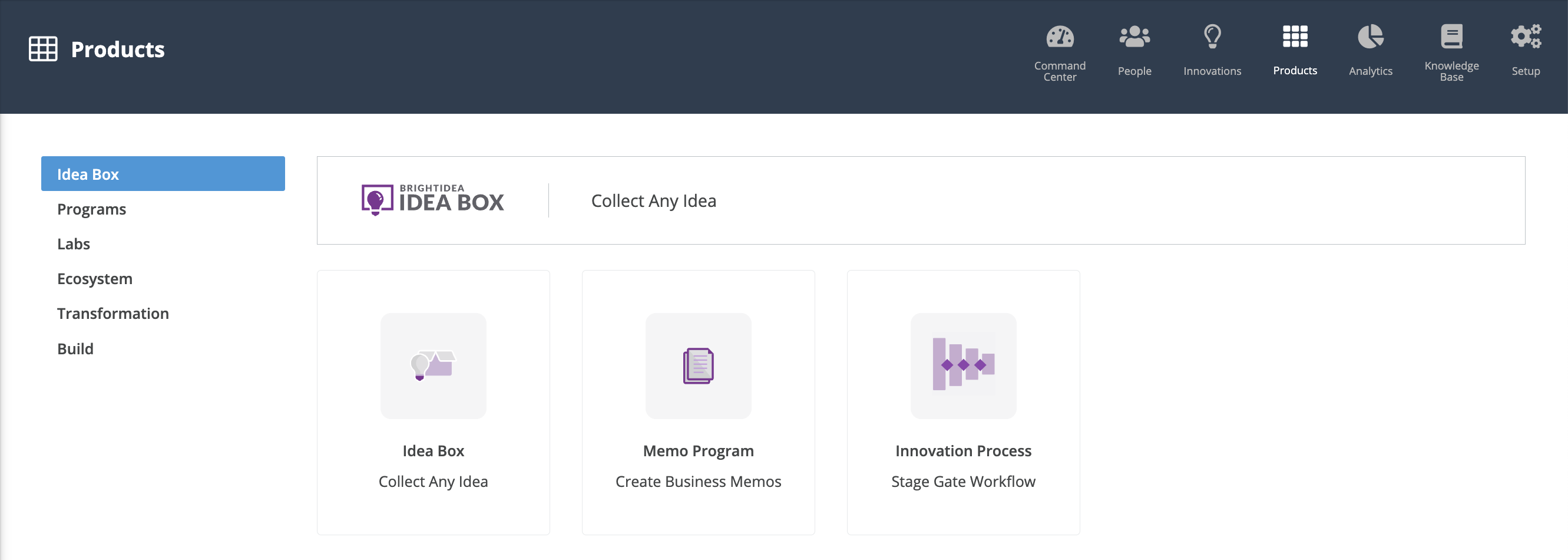Open the Analytics pie chart icon
Image resolution: width=1568 pixels, height=560 pixels.
click(1370, 37)
